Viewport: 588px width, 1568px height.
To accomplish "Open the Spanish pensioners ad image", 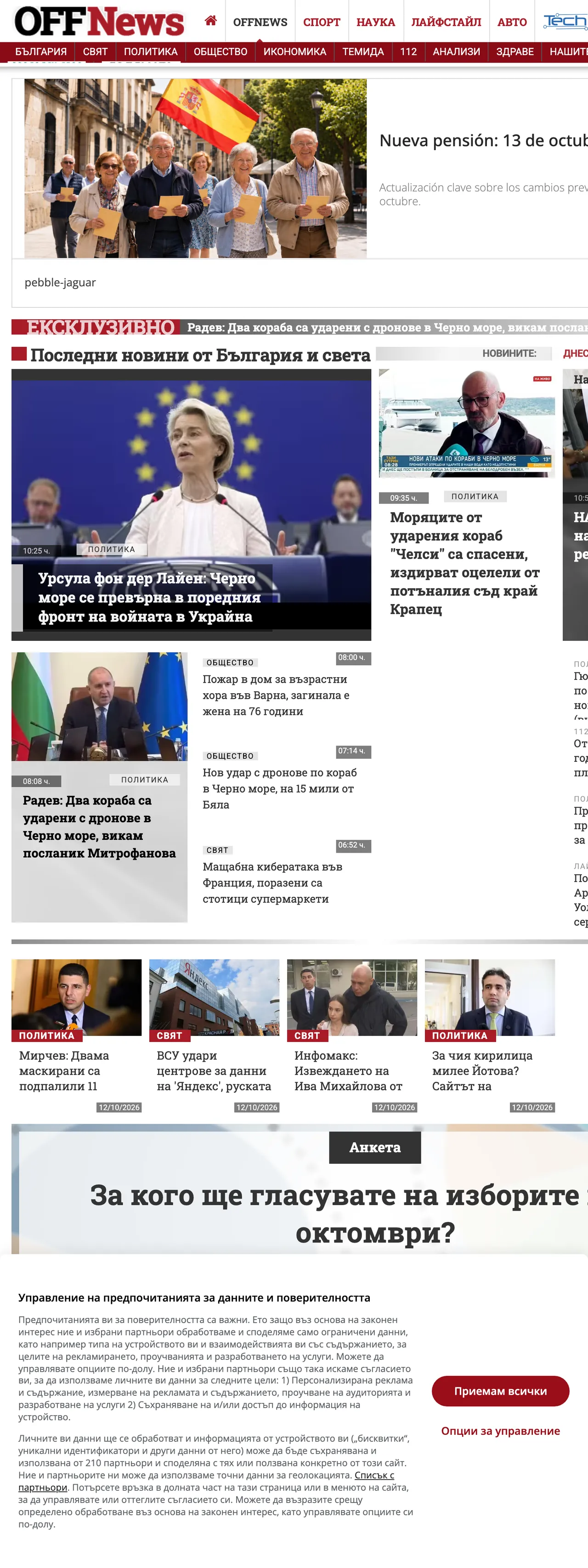I will [x=195, y=168].
